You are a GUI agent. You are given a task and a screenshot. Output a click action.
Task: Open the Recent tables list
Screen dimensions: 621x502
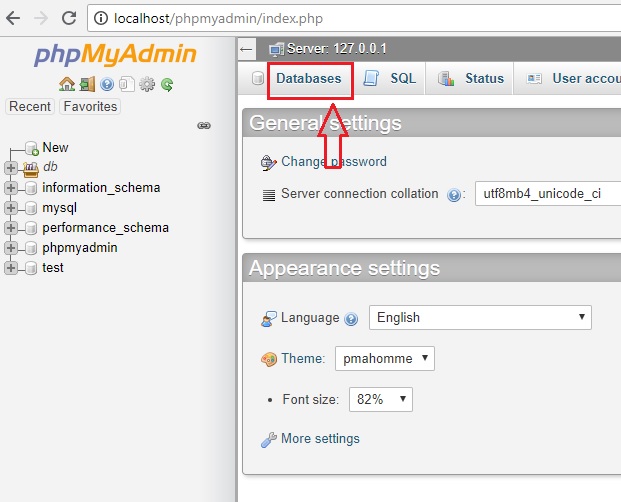(30, 106)
